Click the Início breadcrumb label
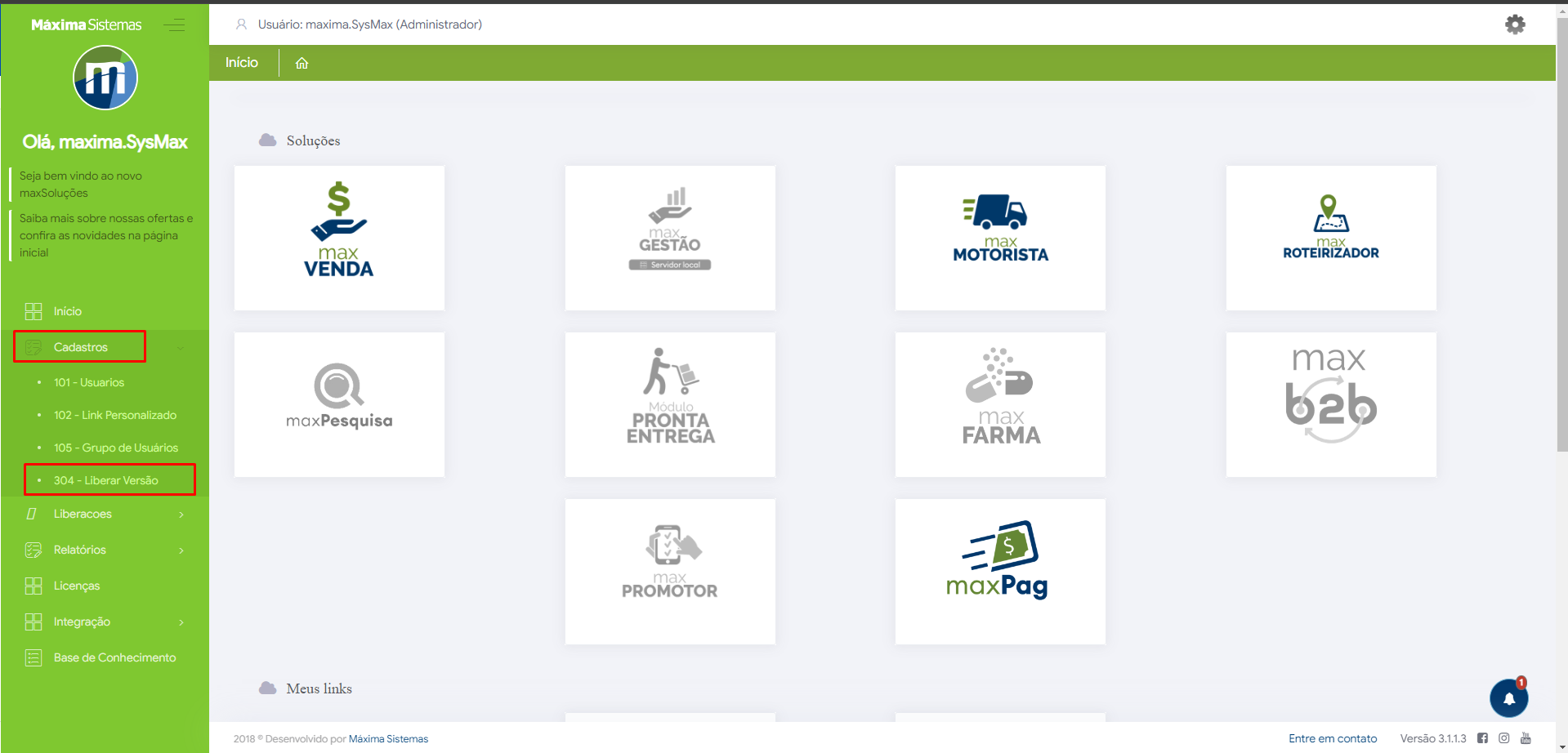 (242, 63)
